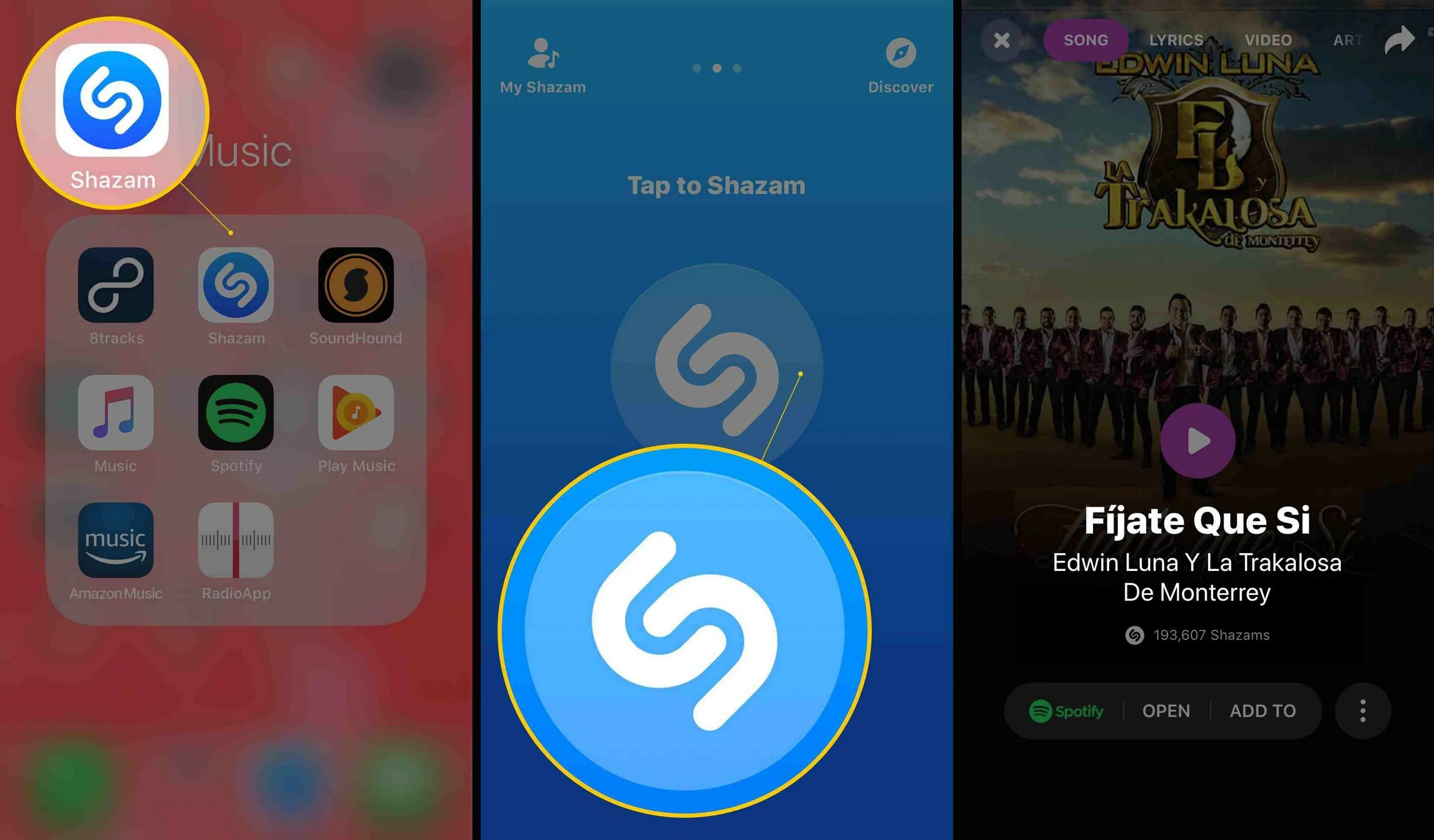Screen dimensions: 1434x840
Task: Click ADD TO for the song
Action: tap(1263, 710)
